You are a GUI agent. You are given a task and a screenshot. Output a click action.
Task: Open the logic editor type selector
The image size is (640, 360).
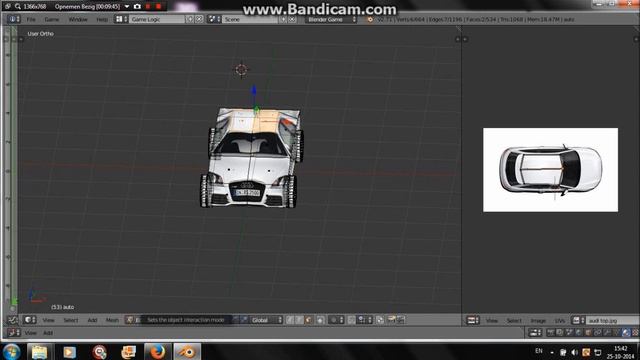14,333
